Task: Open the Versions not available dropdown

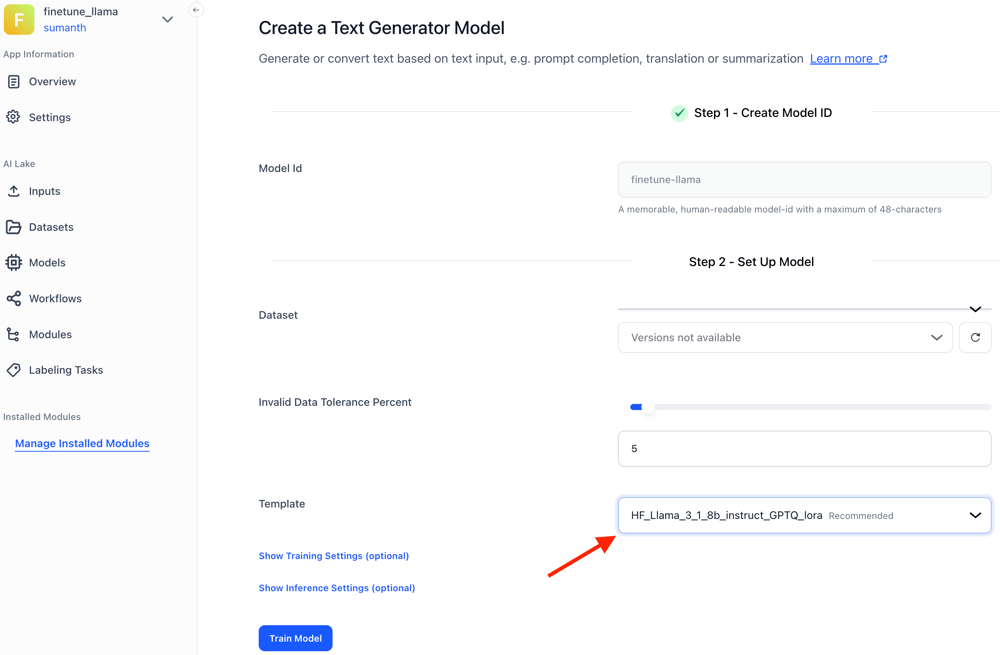Action: point(785,338)
